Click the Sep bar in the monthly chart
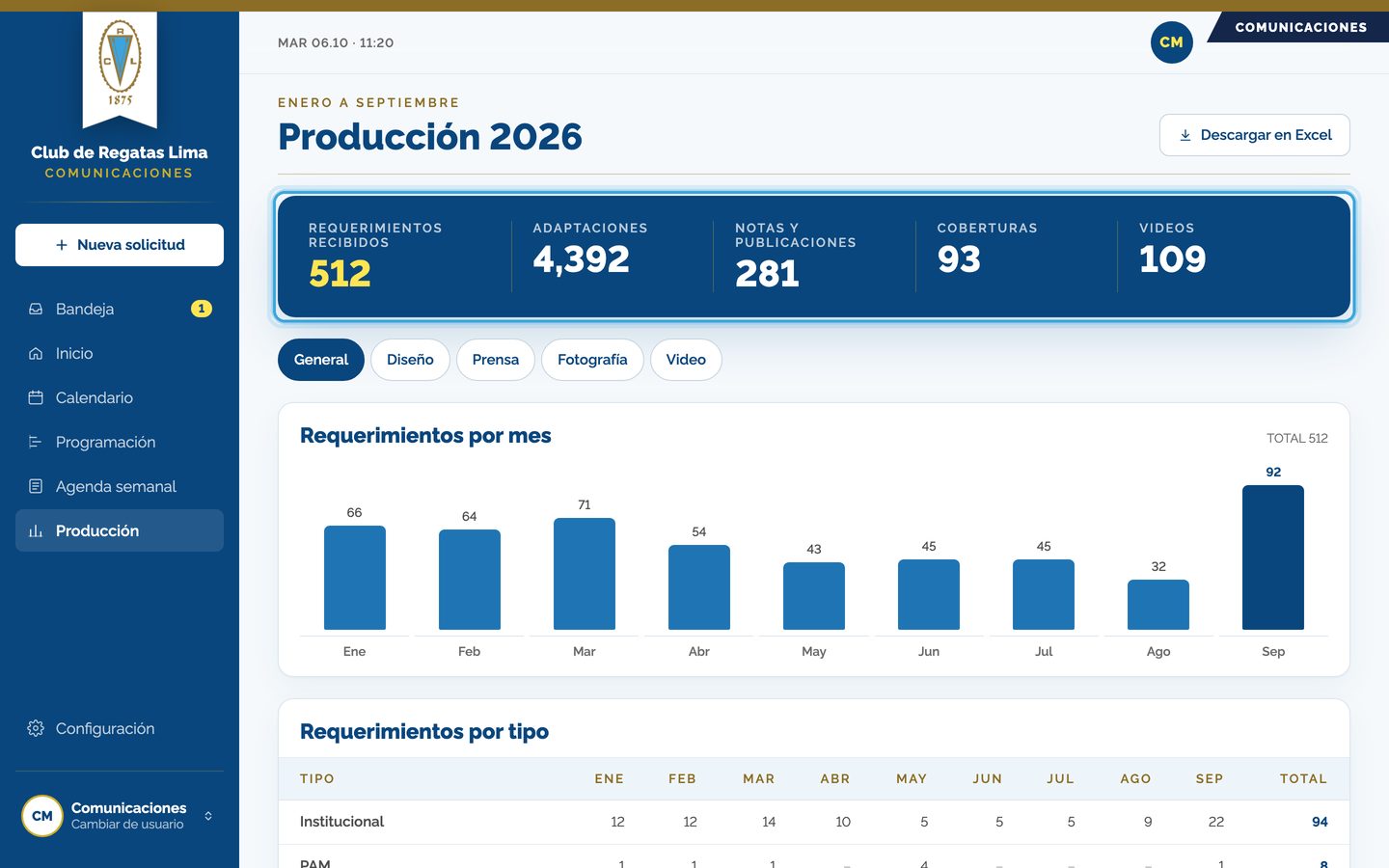 pyautogui.click(x=1273, y=557)
